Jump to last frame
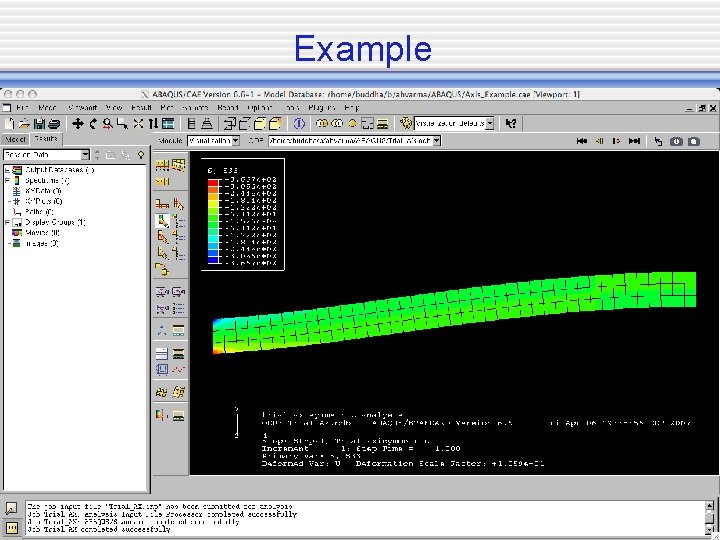The height and width of the screenshot is (540, 720). click(x=634, y=141)
